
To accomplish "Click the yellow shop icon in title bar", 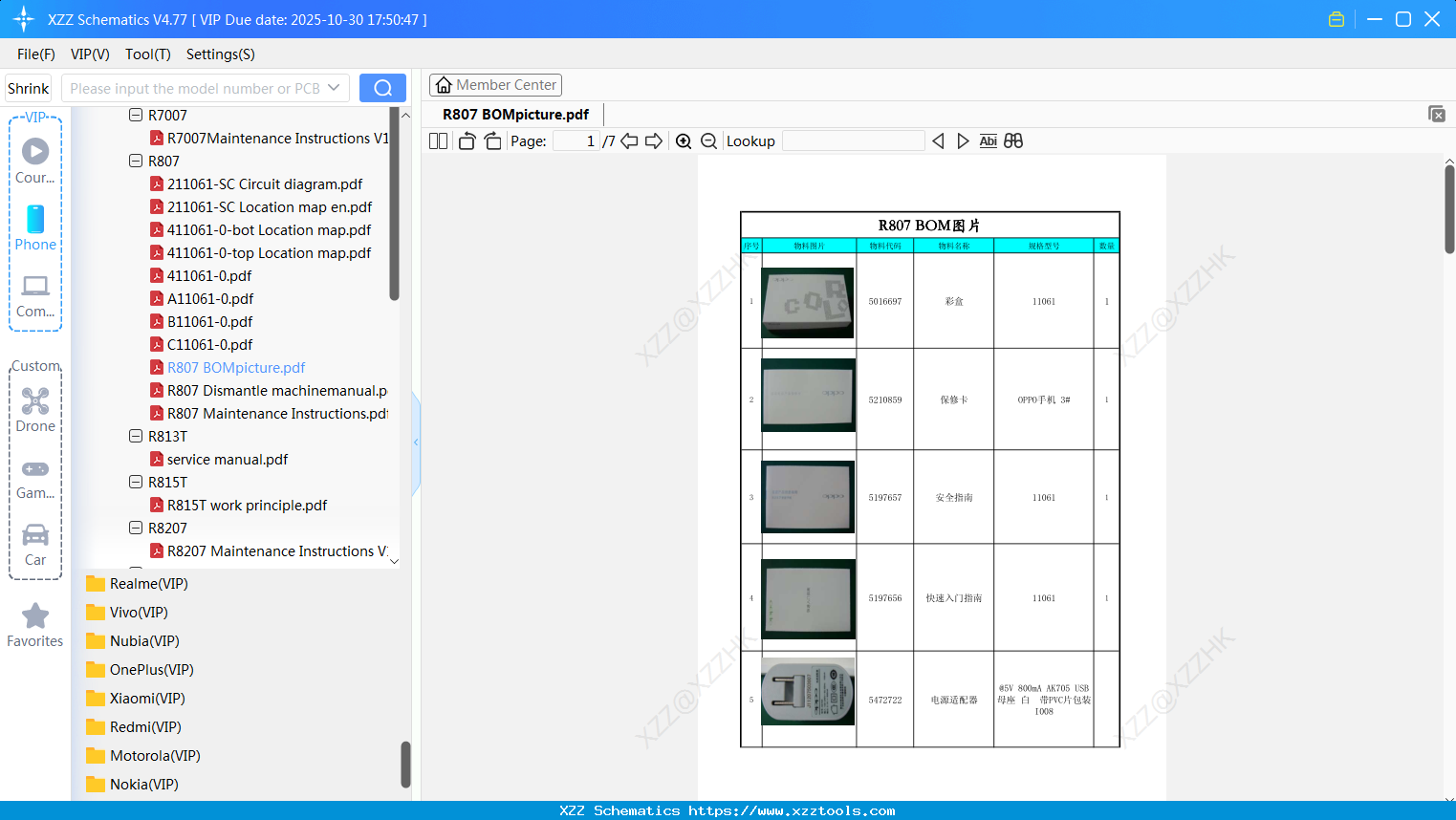I will tap(1336, 19).
